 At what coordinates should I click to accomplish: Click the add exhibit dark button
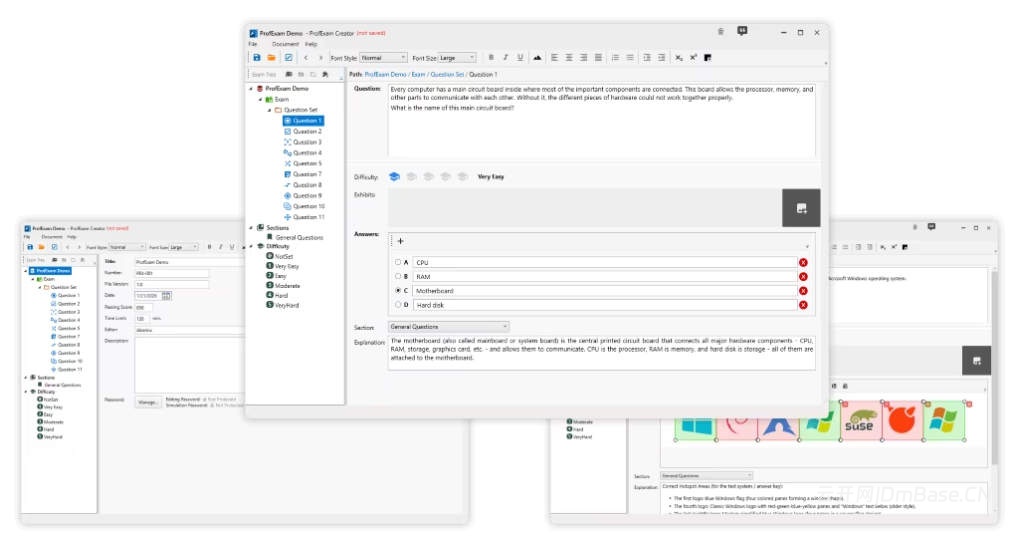[x=801, y=208]
